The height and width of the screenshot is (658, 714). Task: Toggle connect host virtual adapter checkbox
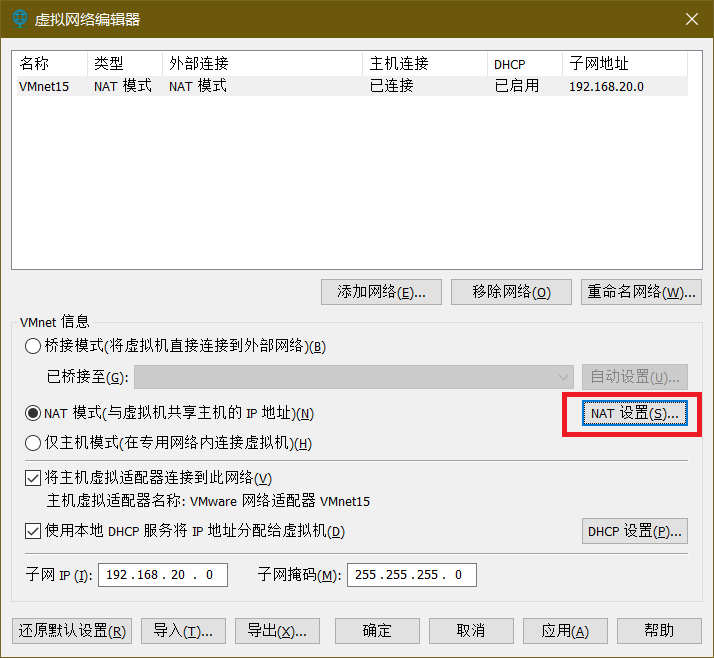[x=32, y=478]
